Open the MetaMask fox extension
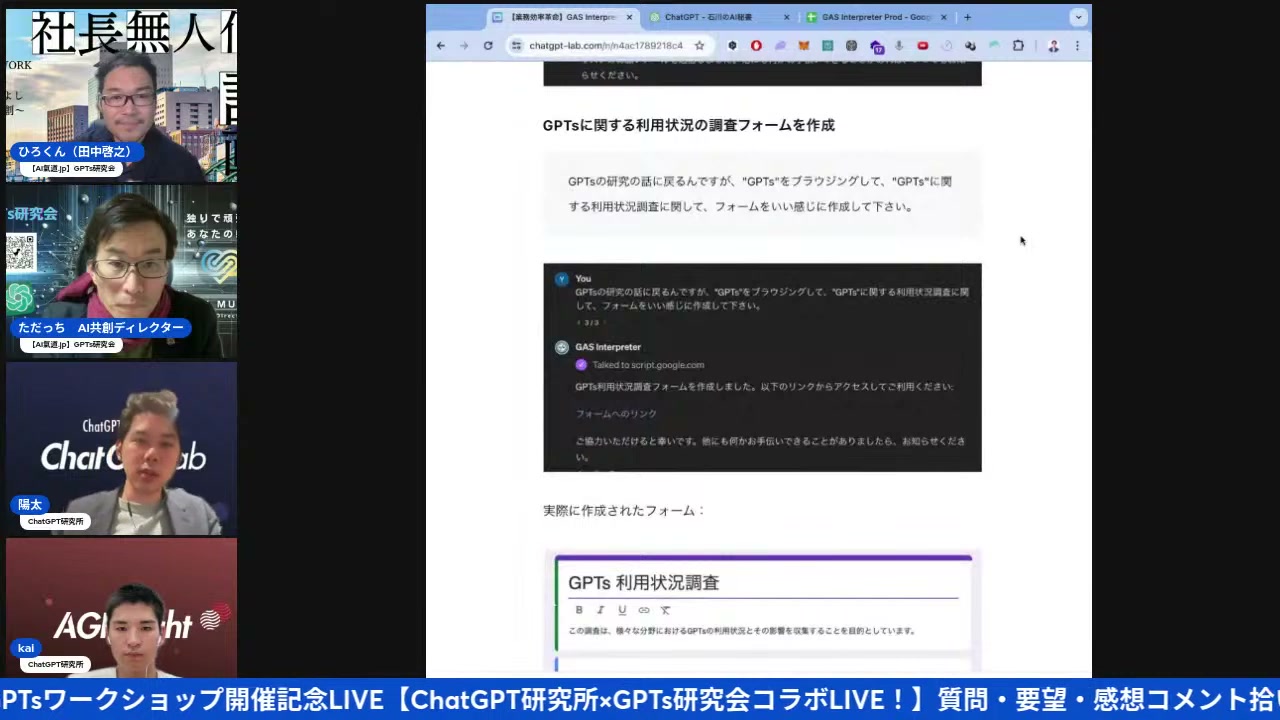The width and height of the screenshot is (1280, 720). pos(804,46)
